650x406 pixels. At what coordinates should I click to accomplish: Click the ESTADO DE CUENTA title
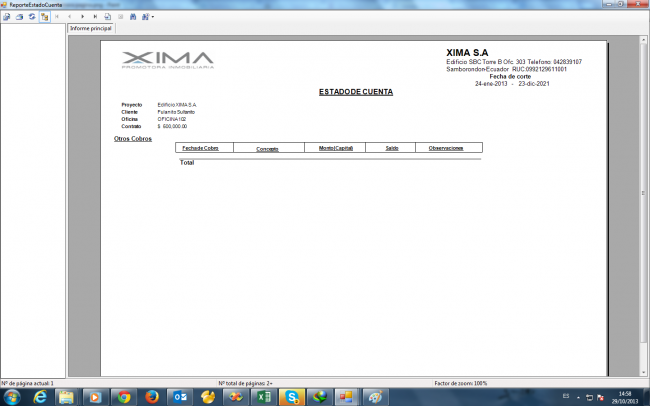356,92
